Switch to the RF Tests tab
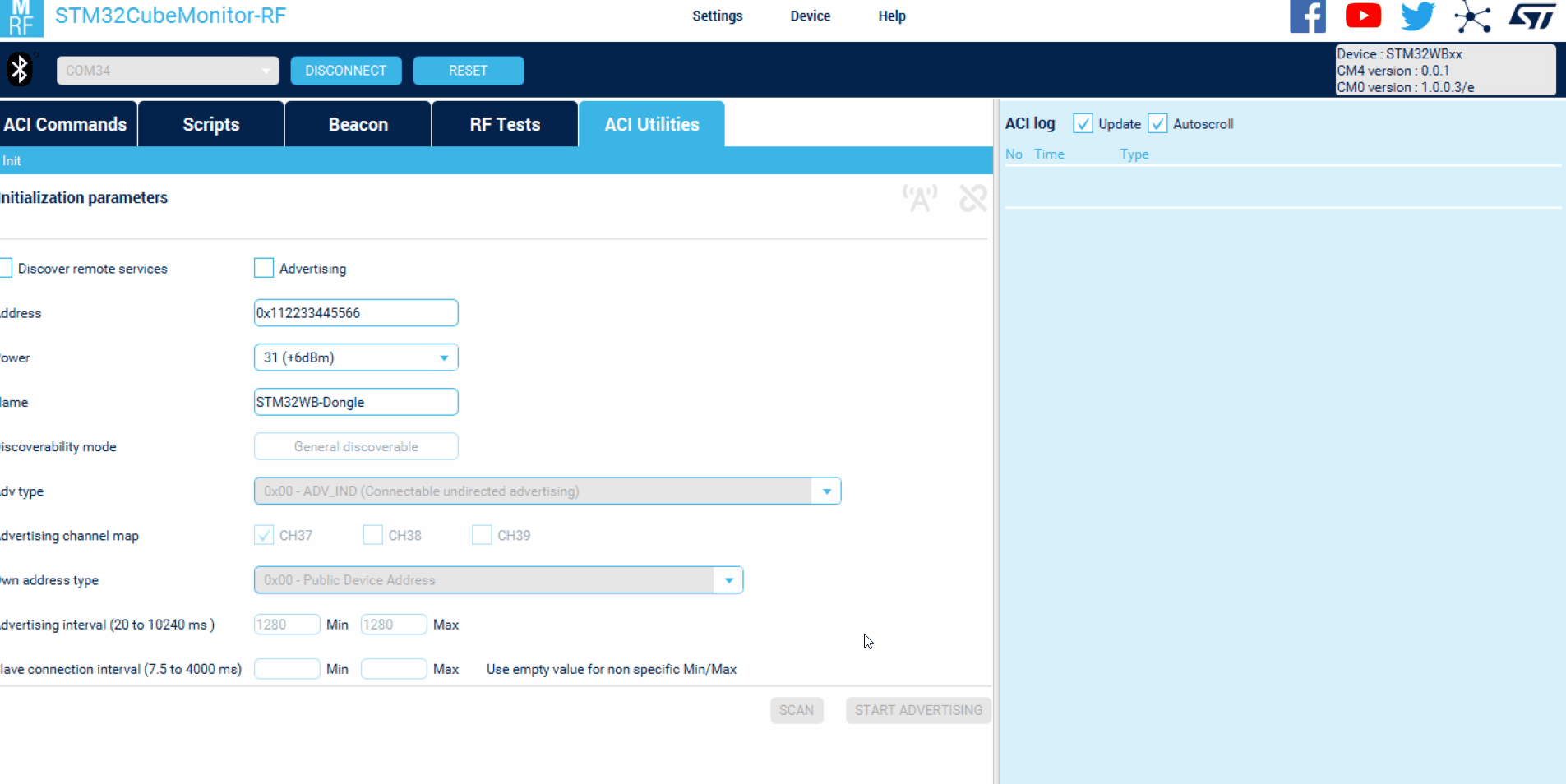 (505, 124)
